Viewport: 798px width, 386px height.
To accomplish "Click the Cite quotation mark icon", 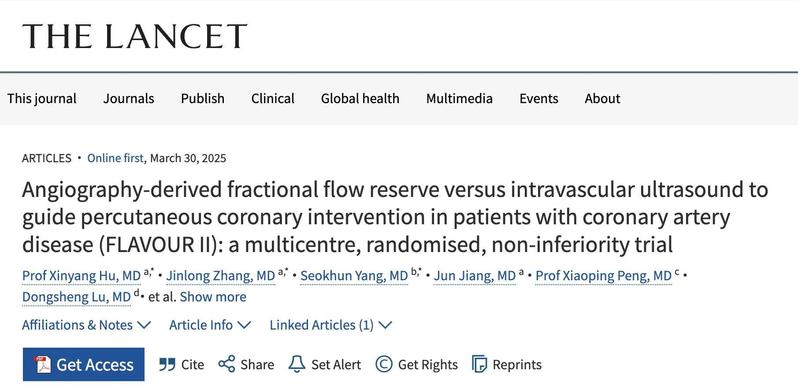I will [x=167, y=365].
